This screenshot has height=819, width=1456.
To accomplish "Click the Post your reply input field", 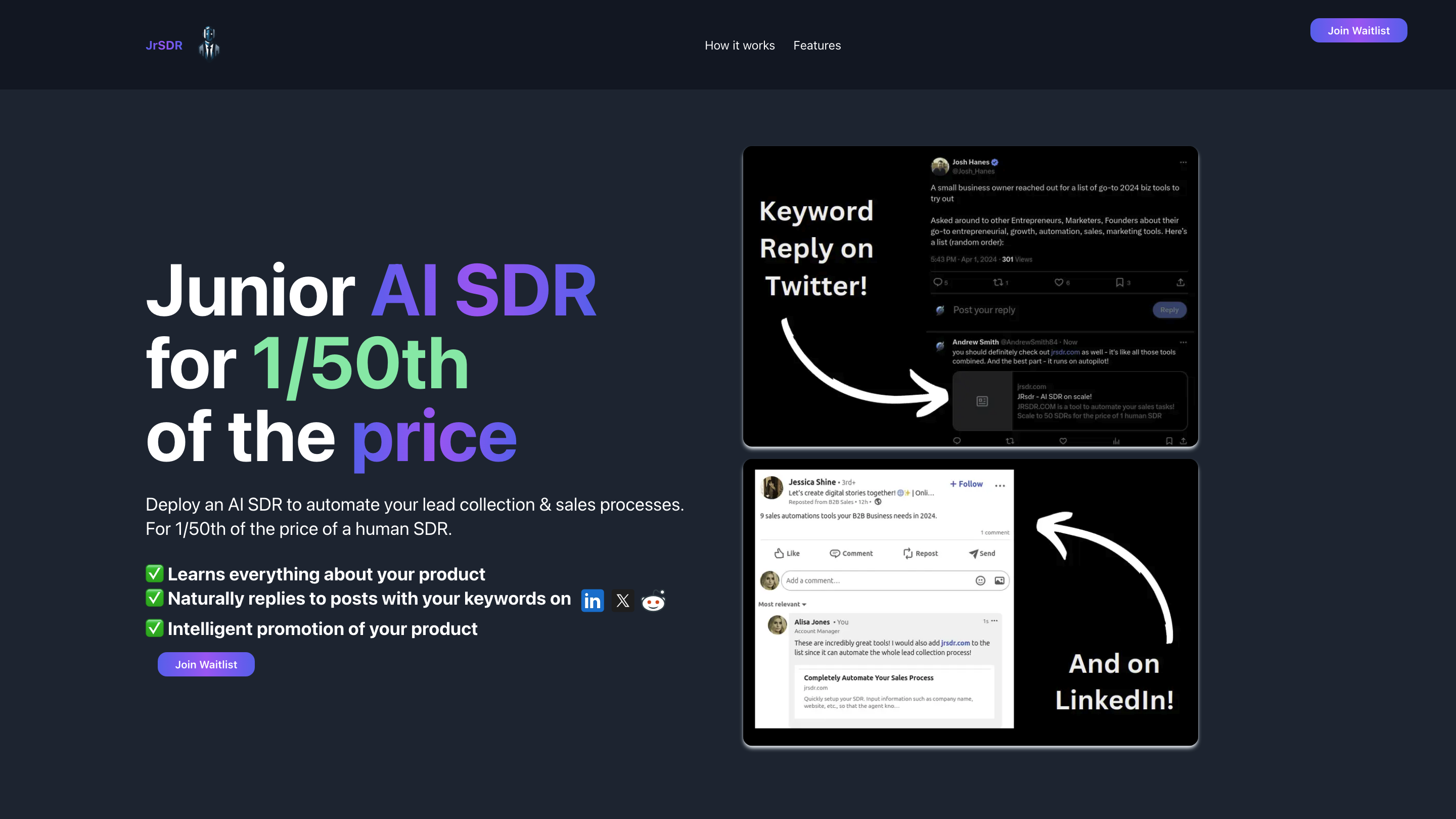I will point(985,310).
